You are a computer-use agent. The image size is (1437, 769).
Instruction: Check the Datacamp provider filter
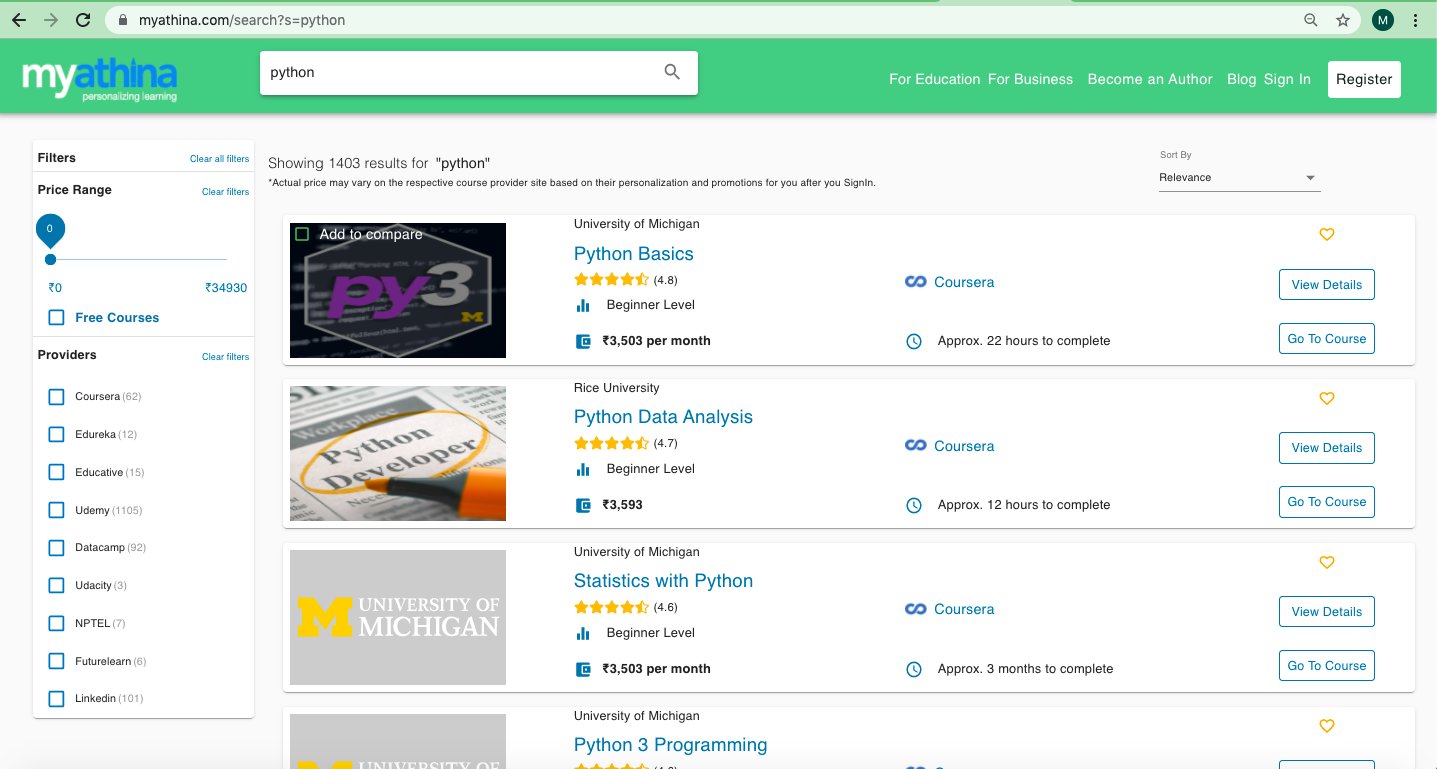point(57,548)
